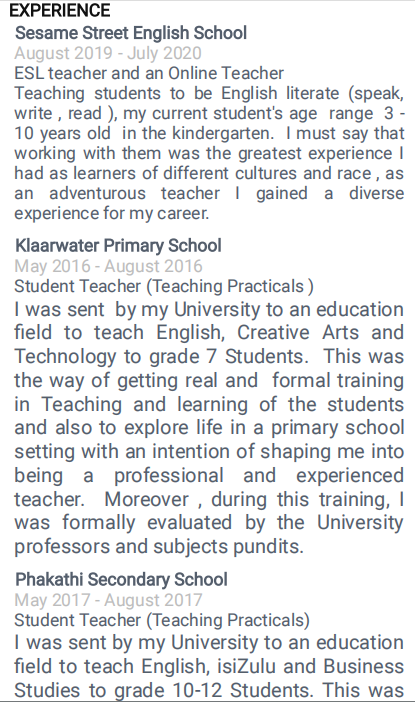This screenshot has width=415, height=702.
Task: Click the Student Teacher (Teaching Practicals ) line under Klaarwater
Action: pos(164,286)
